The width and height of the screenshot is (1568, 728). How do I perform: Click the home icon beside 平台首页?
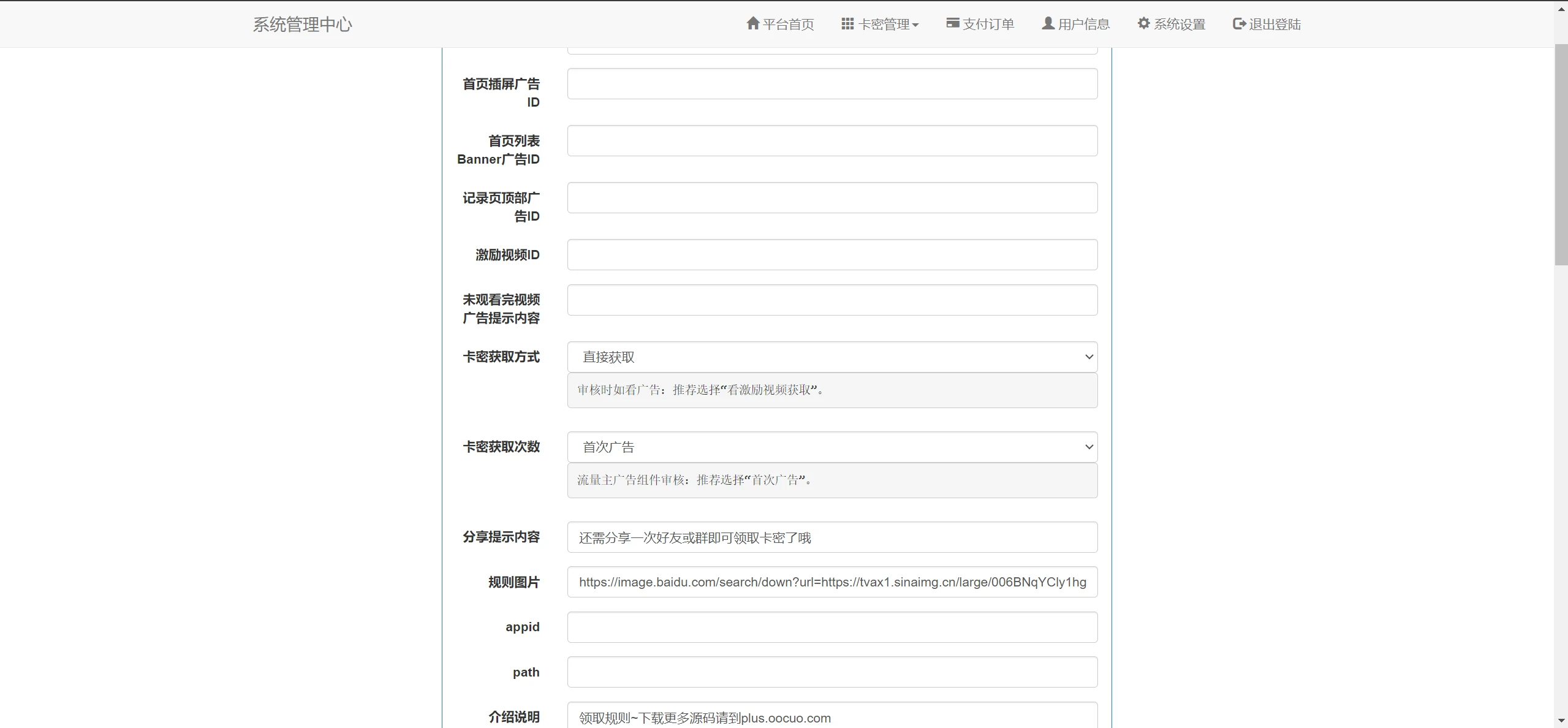click(x=752, y=23)
